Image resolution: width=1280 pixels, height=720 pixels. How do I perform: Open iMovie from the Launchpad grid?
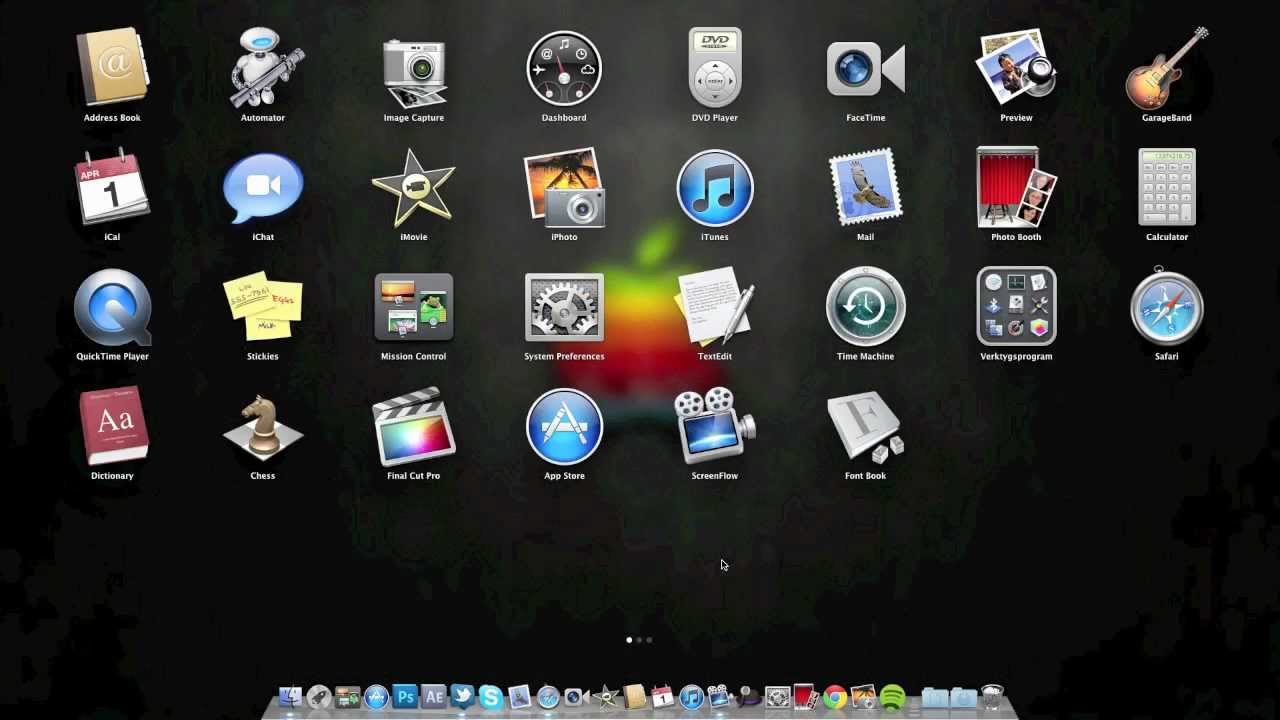coord(414,187)
